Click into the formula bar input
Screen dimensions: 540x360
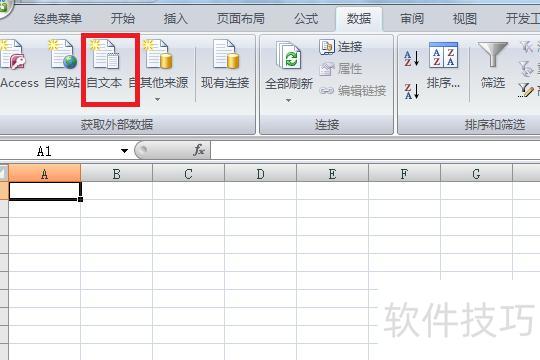pyautogui.click(x=375, y=151)
